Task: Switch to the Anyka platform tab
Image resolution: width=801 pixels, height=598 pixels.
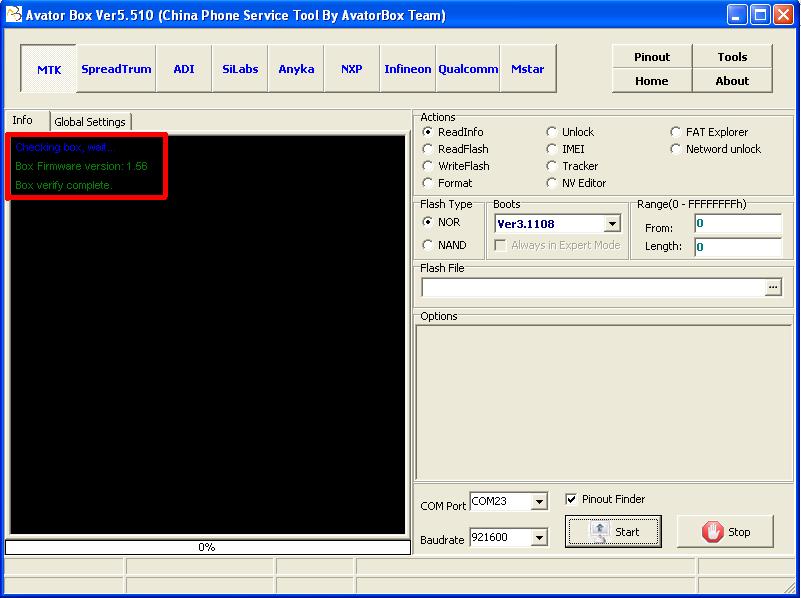Action: pos(296,69)
